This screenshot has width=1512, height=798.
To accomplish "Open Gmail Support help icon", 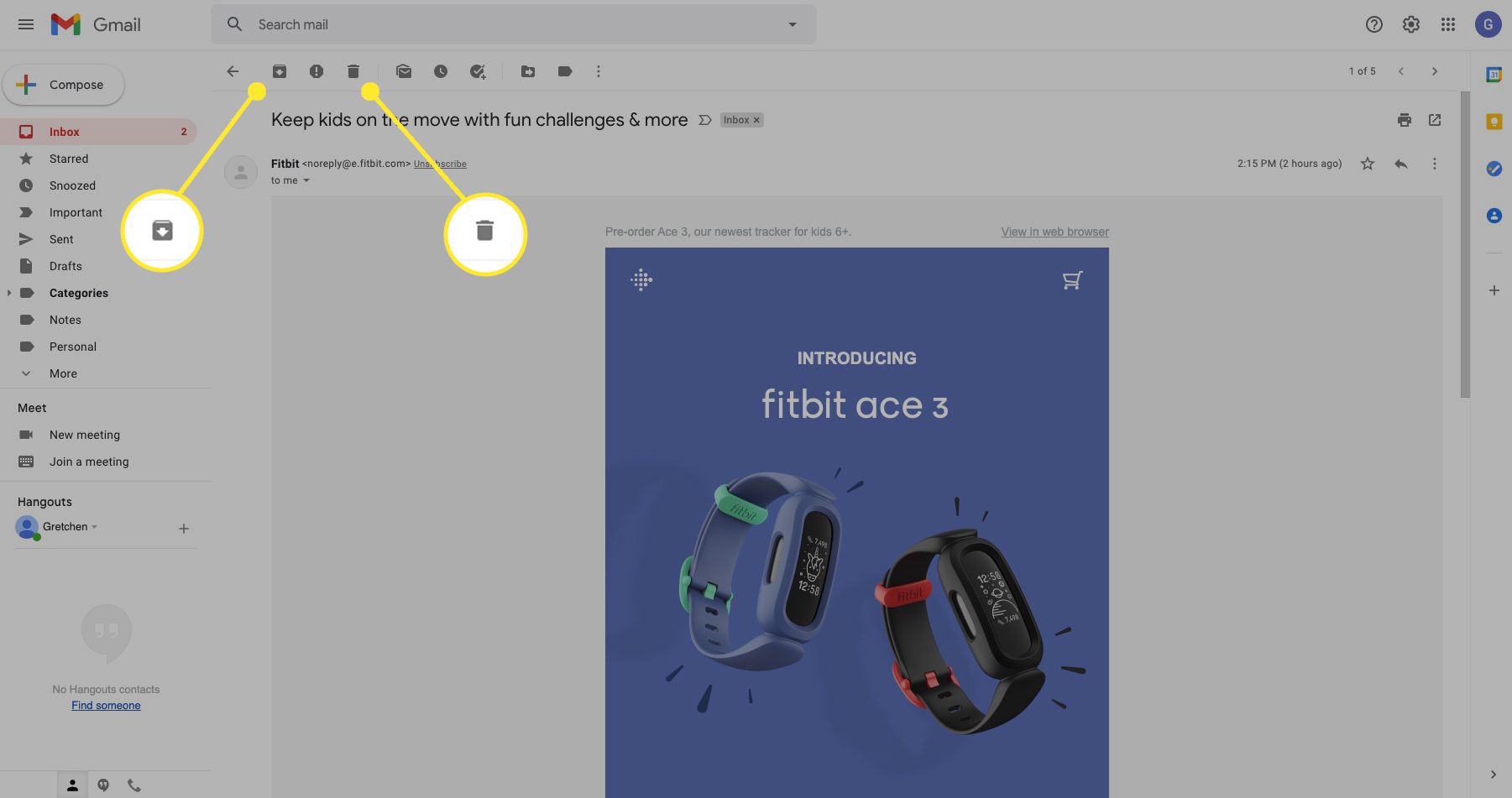I will click(1374, 24).
